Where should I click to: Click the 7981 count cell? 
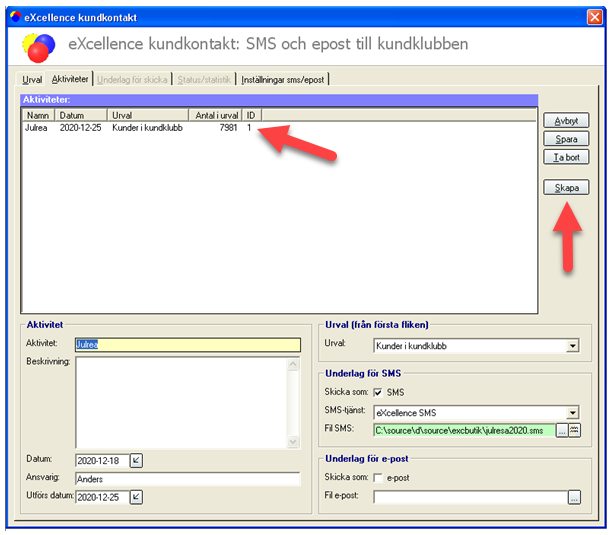(228, 128)
